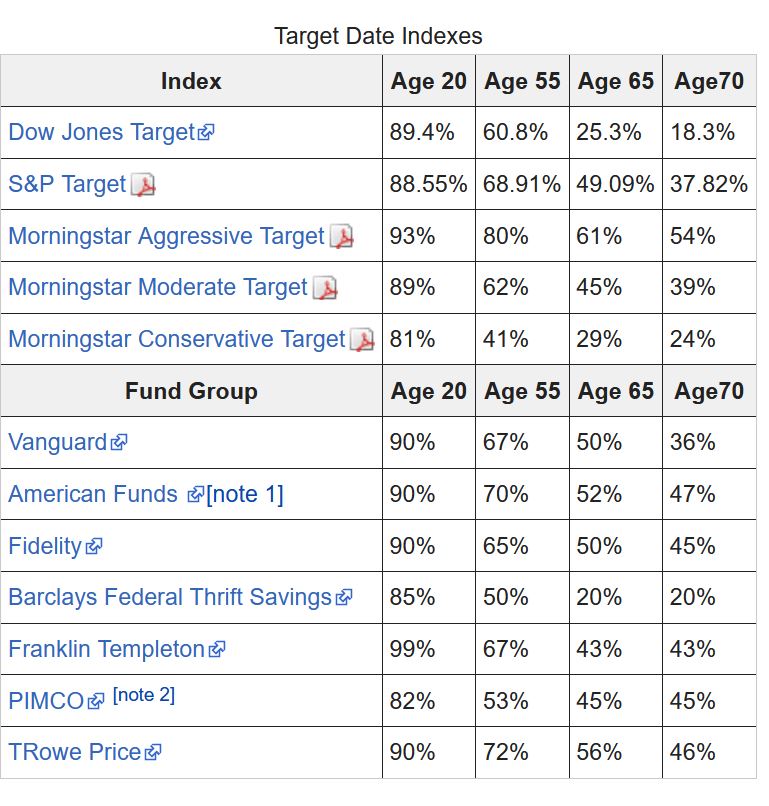769x806 pixels.
Task: Jump to note 1 reference
Action: 245,494
